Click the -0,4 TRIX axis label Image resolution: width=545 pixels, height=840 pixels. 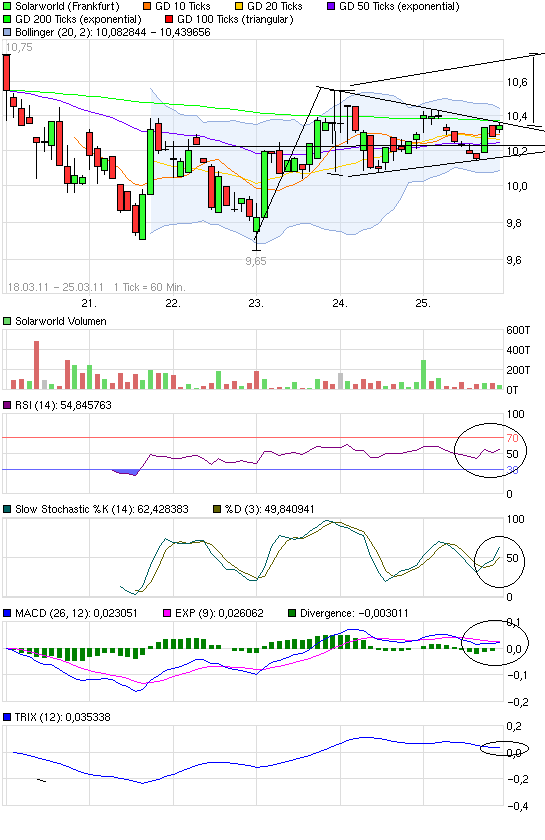click(x=517, y=806)
